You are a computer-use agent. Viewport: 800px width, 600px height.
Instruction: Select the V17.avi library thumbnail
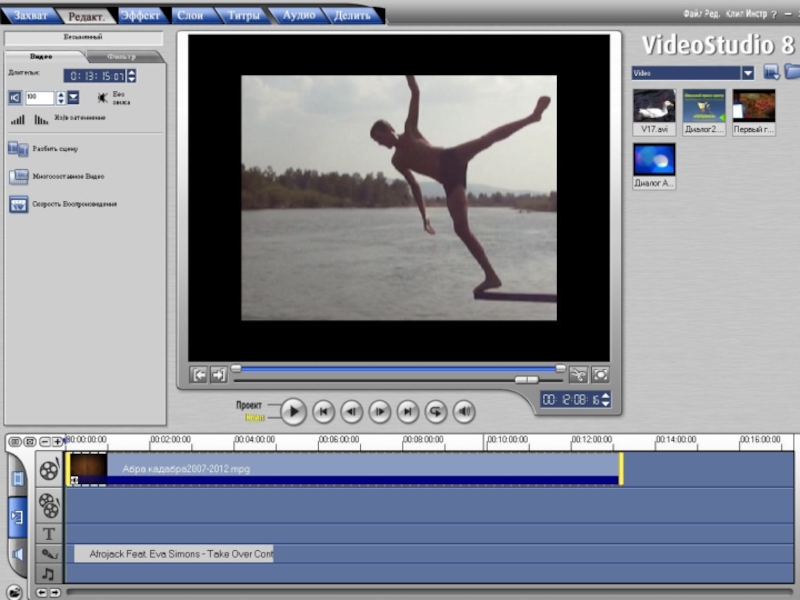(x=654, y=106)
